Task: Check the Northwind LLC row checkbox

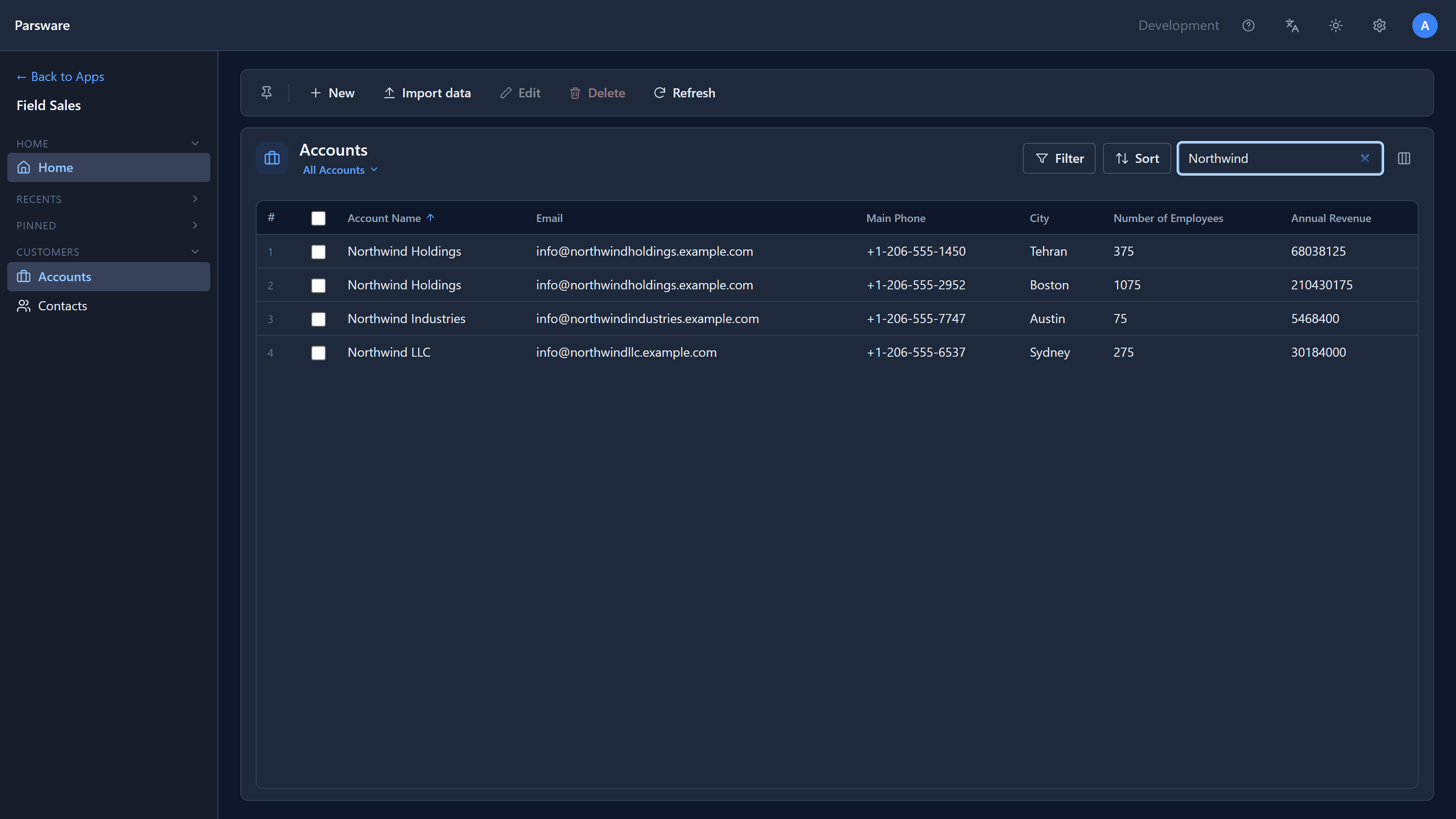Action: [318, 353]
